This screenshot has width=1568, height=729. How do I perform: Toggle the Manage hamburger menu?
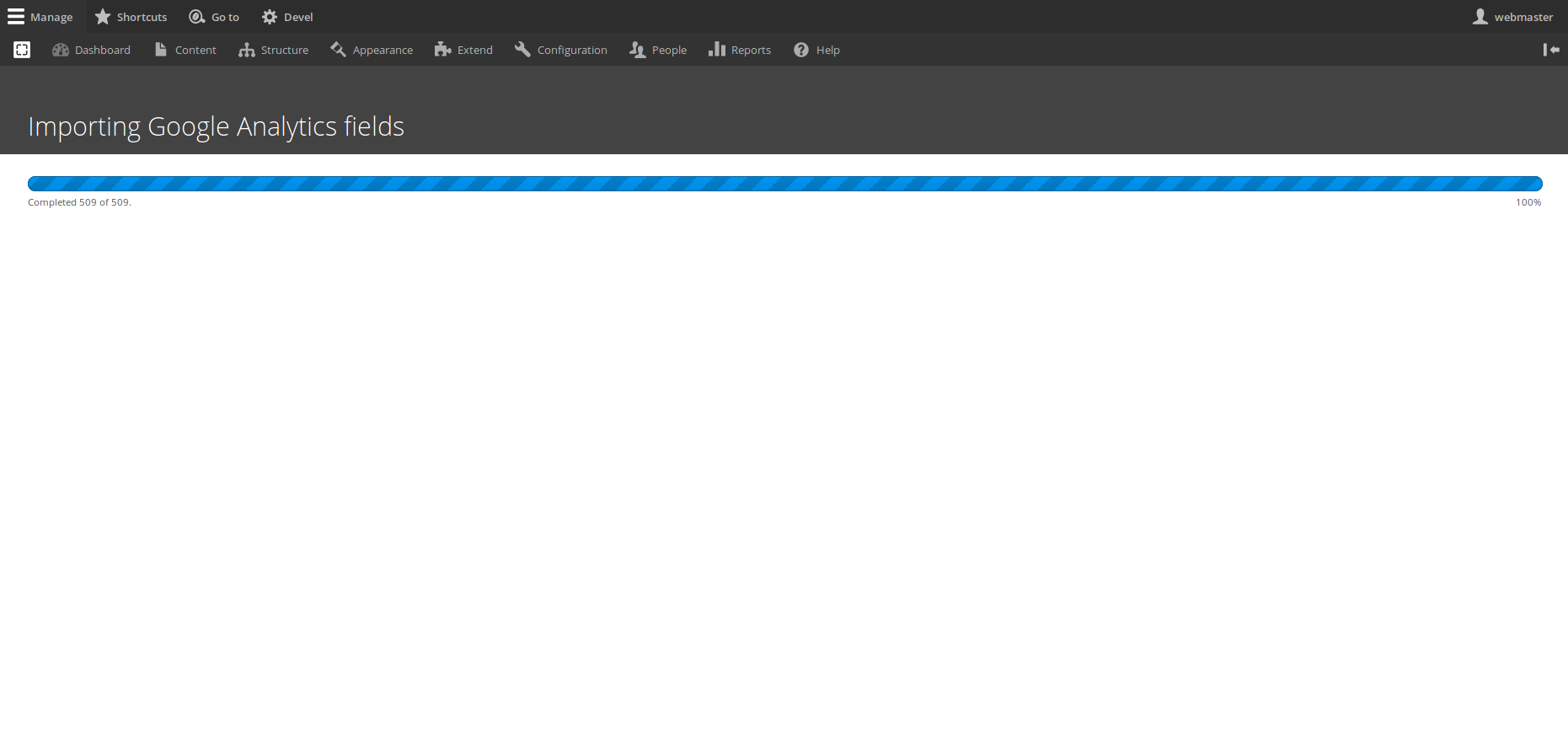click(16, 17)
